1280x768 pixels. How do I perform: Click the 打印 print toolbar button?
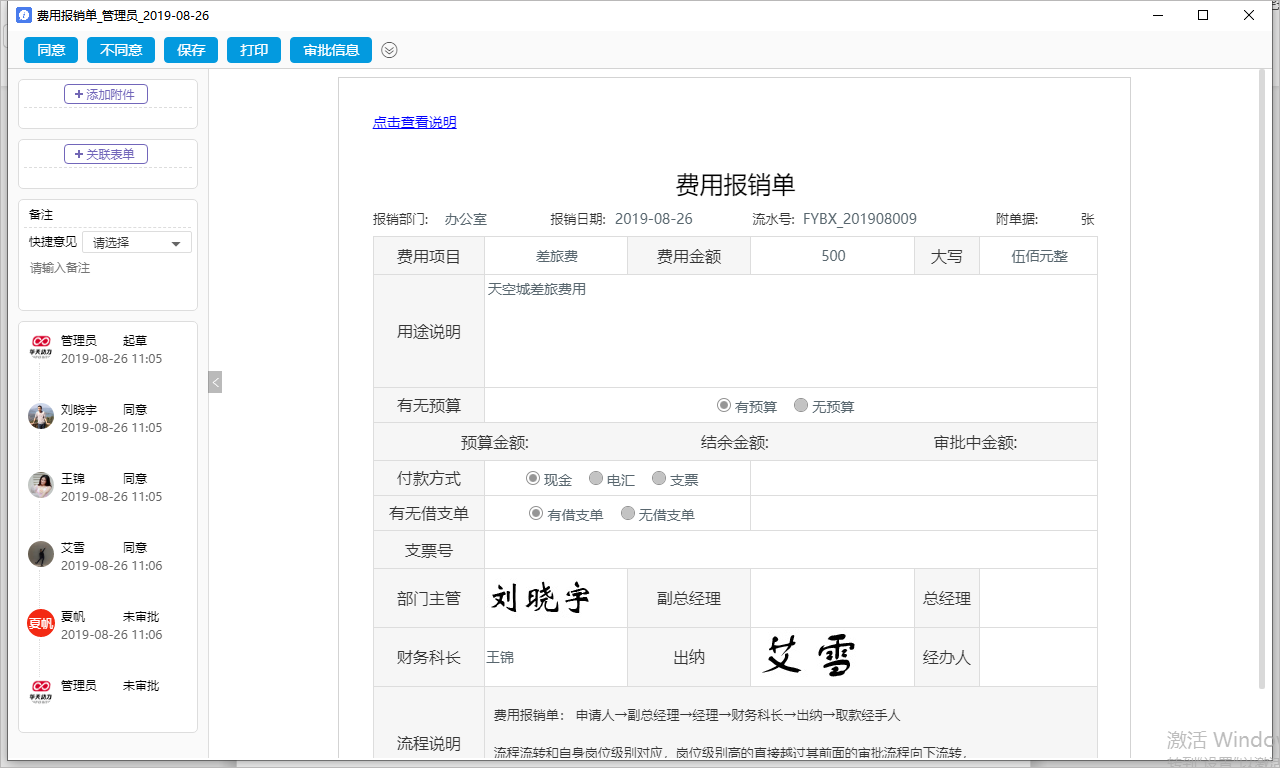(253, 49)
